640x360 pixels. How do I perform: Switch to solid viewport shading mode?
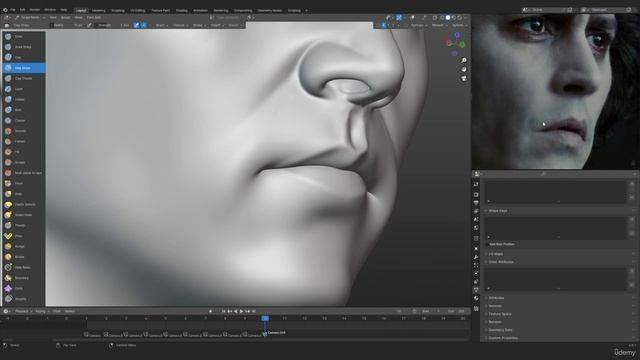pyautogui.click(x=448, y=18)
